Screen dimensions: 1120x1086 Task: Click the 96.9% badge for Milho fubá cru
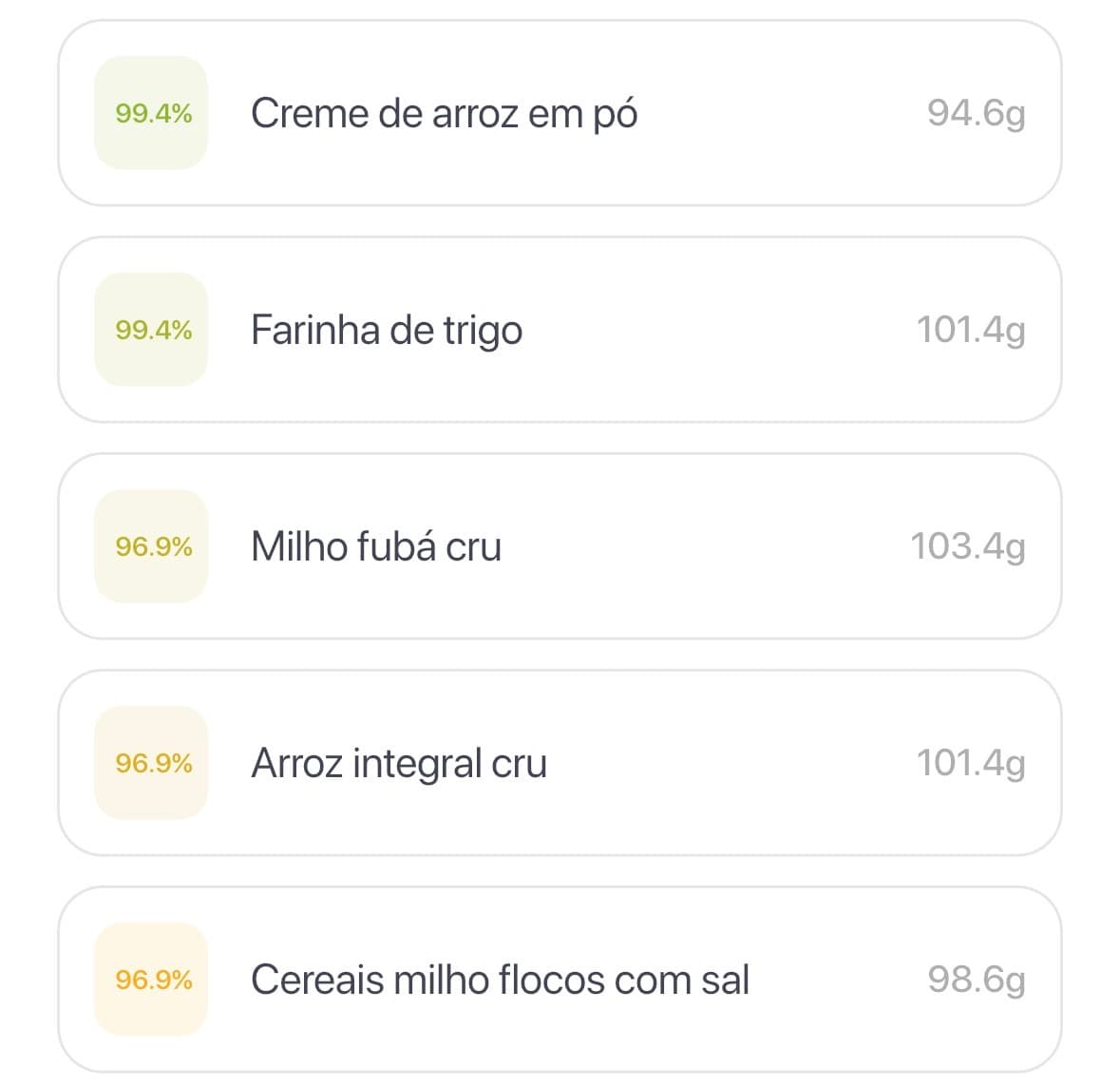point(152,547)
